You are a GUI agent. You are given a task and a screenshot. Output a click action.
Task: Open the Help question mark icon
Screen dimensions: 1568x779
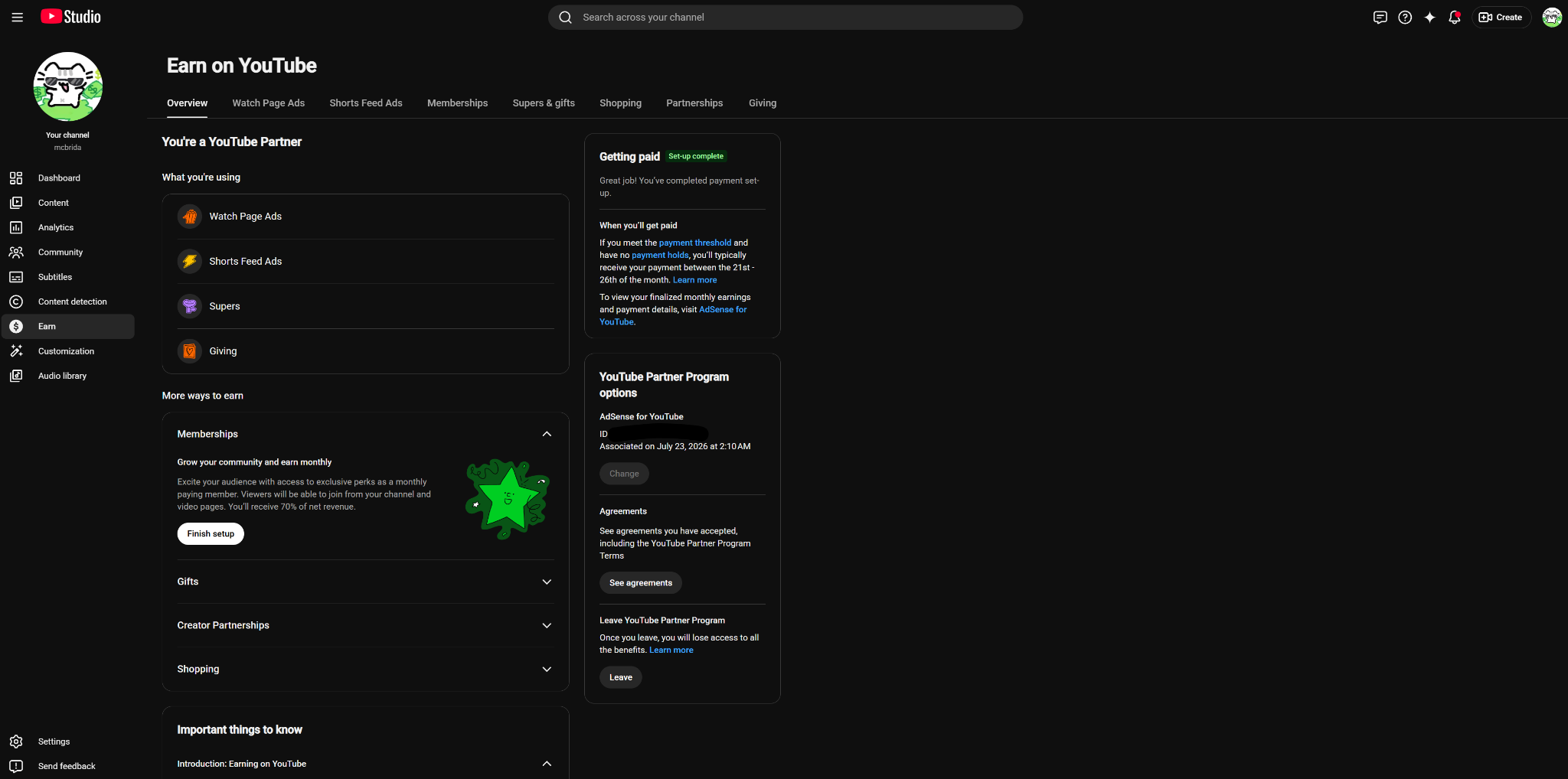pos(1405,17)
